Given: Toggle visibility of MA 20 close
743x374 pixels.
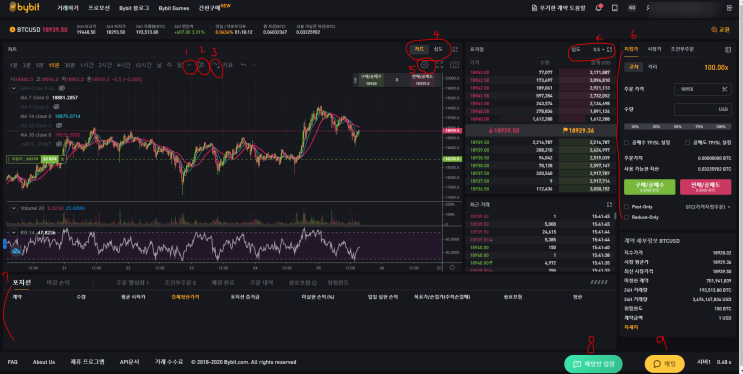Looking at the screenshot, I should click(x=59, y=126).
